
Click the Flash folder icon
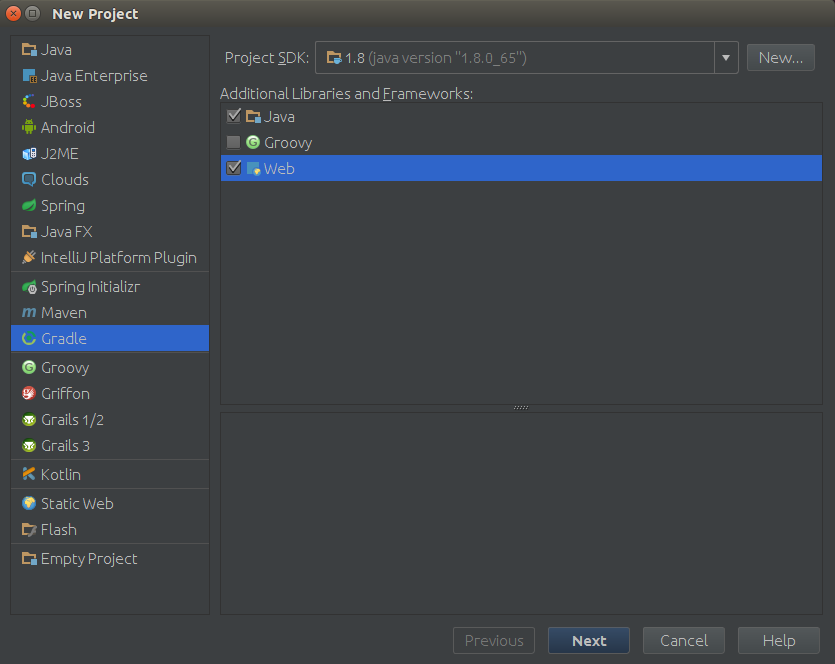29,529
